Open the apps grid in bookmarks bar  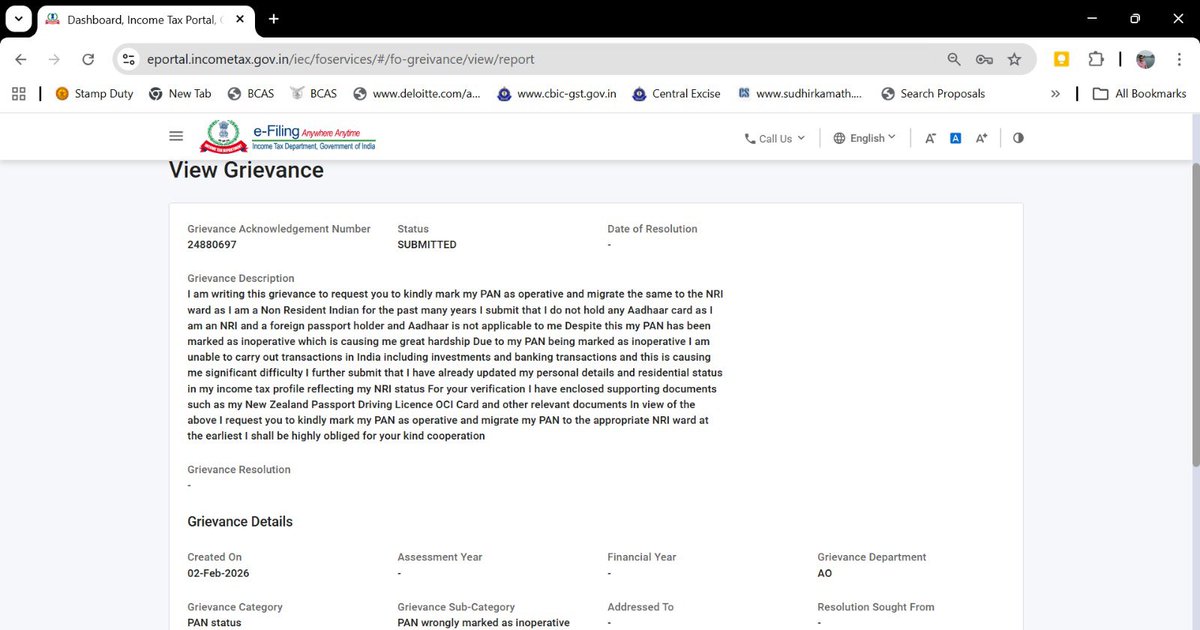point(18,93)
